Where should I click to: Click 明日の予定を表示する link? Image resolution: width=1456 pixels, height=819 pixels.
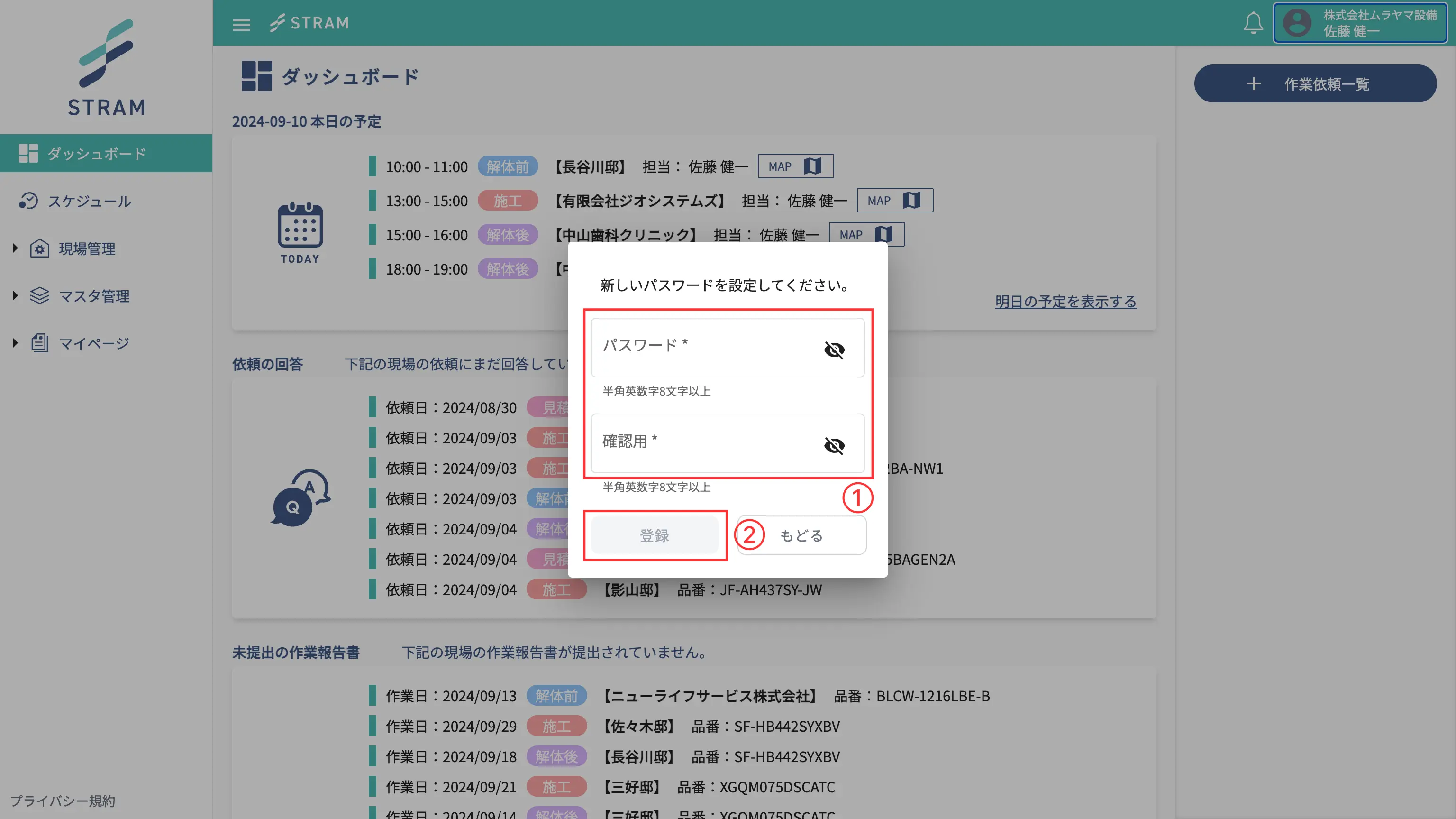click(1065, 302)
